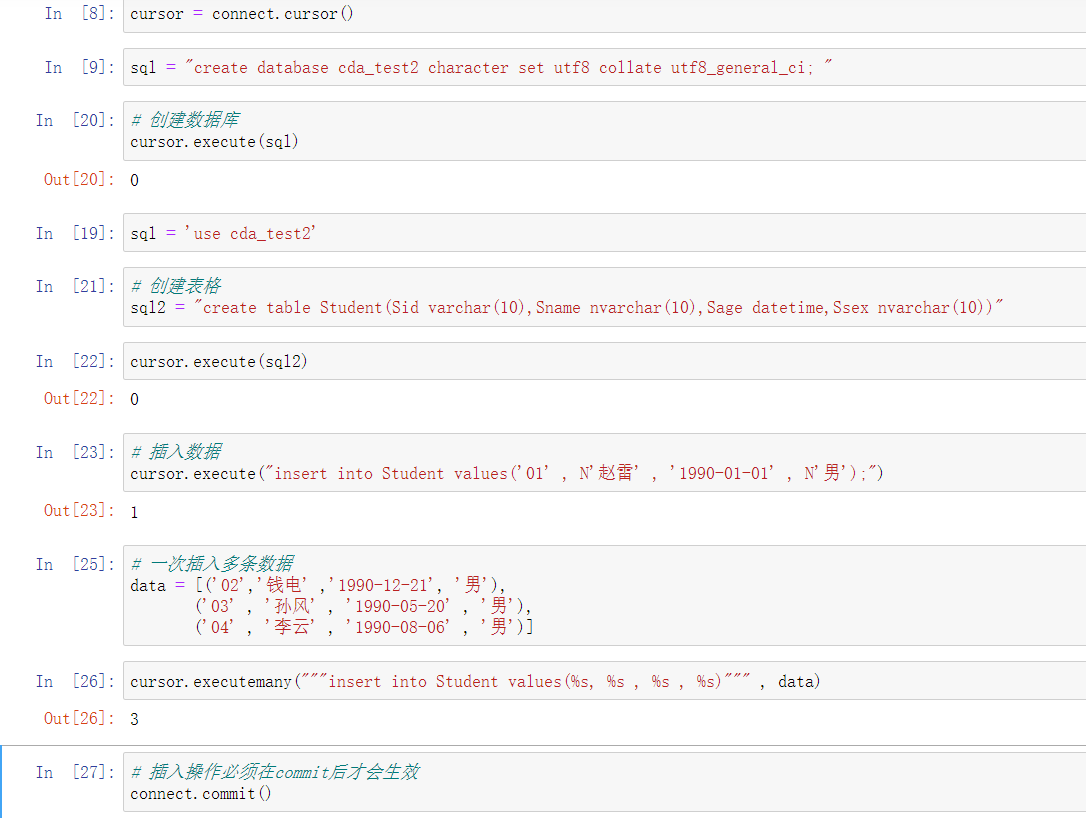Click the data list definition cell
This screenshot has width=1086, height=818.
(x=600, y=595)
